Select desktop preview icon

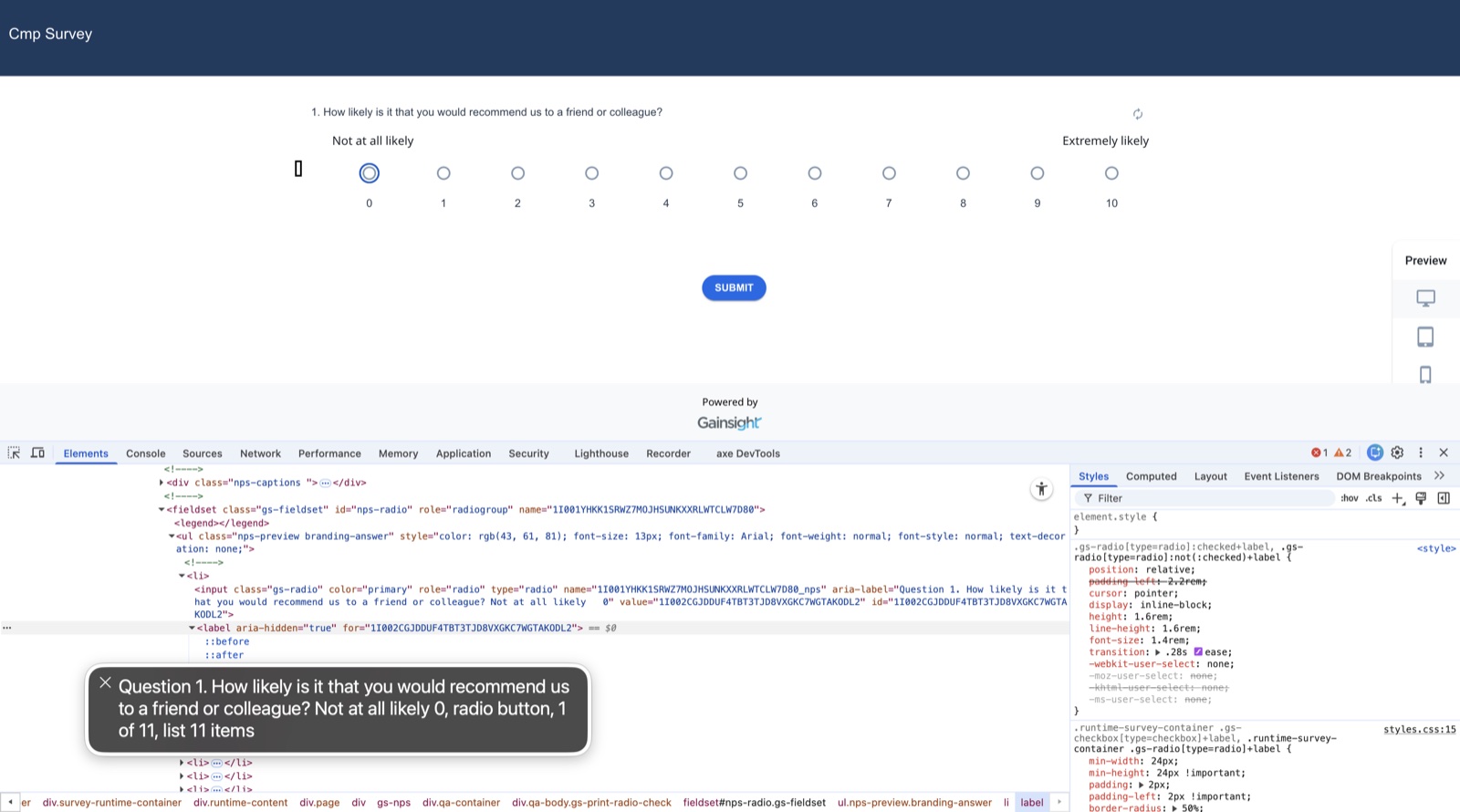coord(1425,298)
